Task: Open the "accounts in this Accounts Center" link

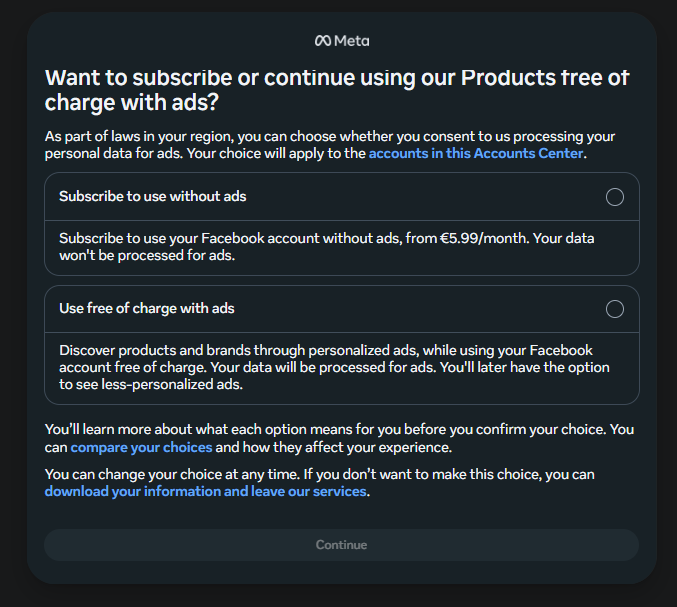Action: point(476,153)
